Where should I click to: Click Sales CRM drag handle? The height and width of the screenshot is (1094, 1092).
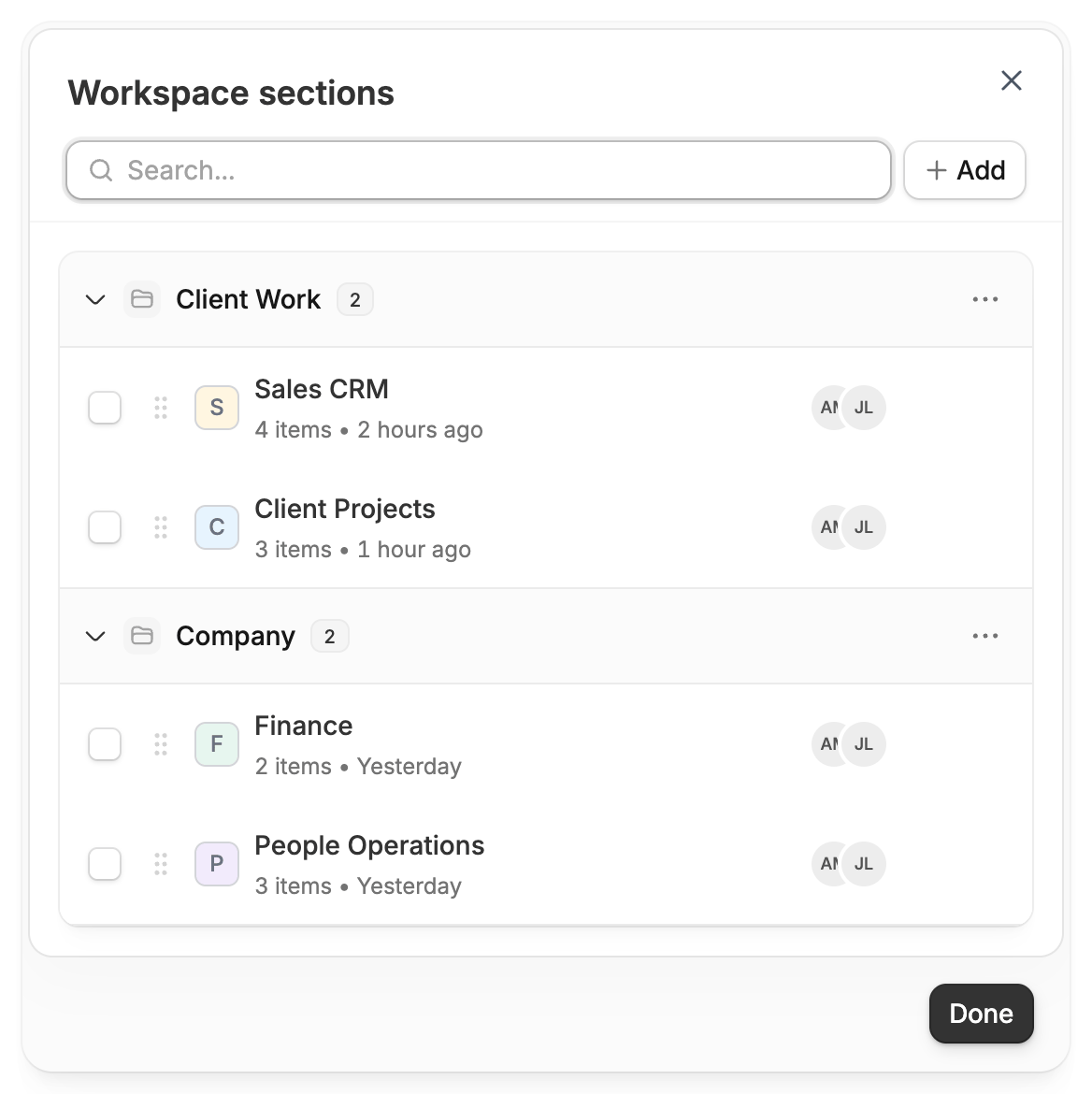click(161, 408)
